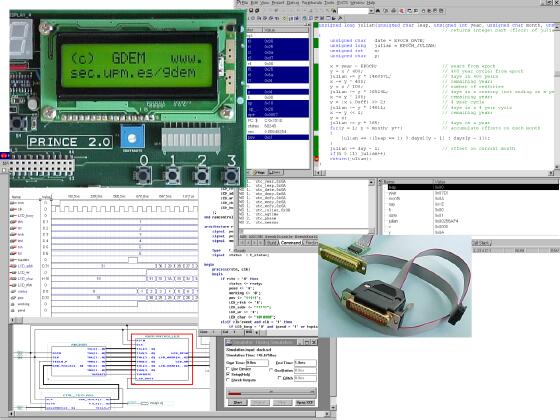The height and width of the screenshot is (420, 560).
Task: Click the output window scroll-up arrow
Action: [371, 183]
